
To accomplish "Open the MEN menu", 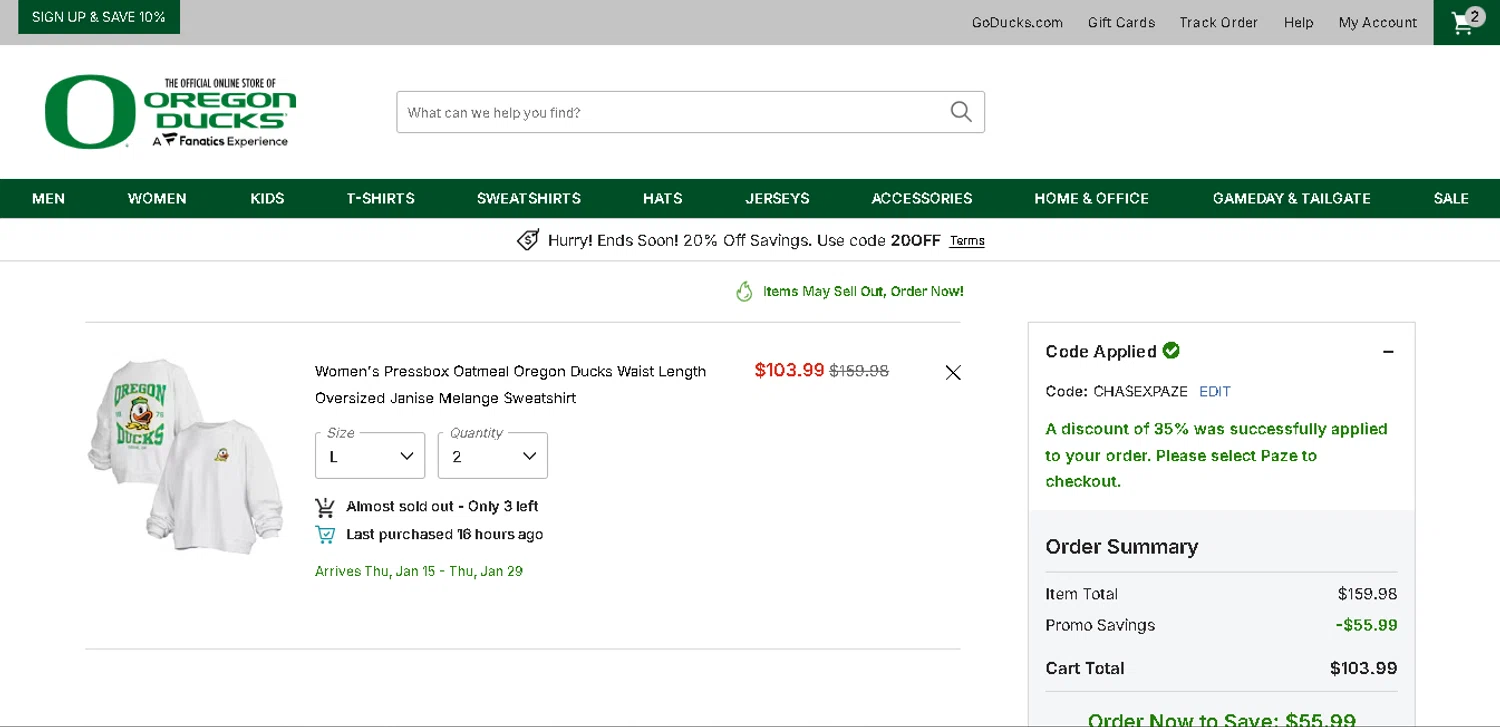I will 48,198.
